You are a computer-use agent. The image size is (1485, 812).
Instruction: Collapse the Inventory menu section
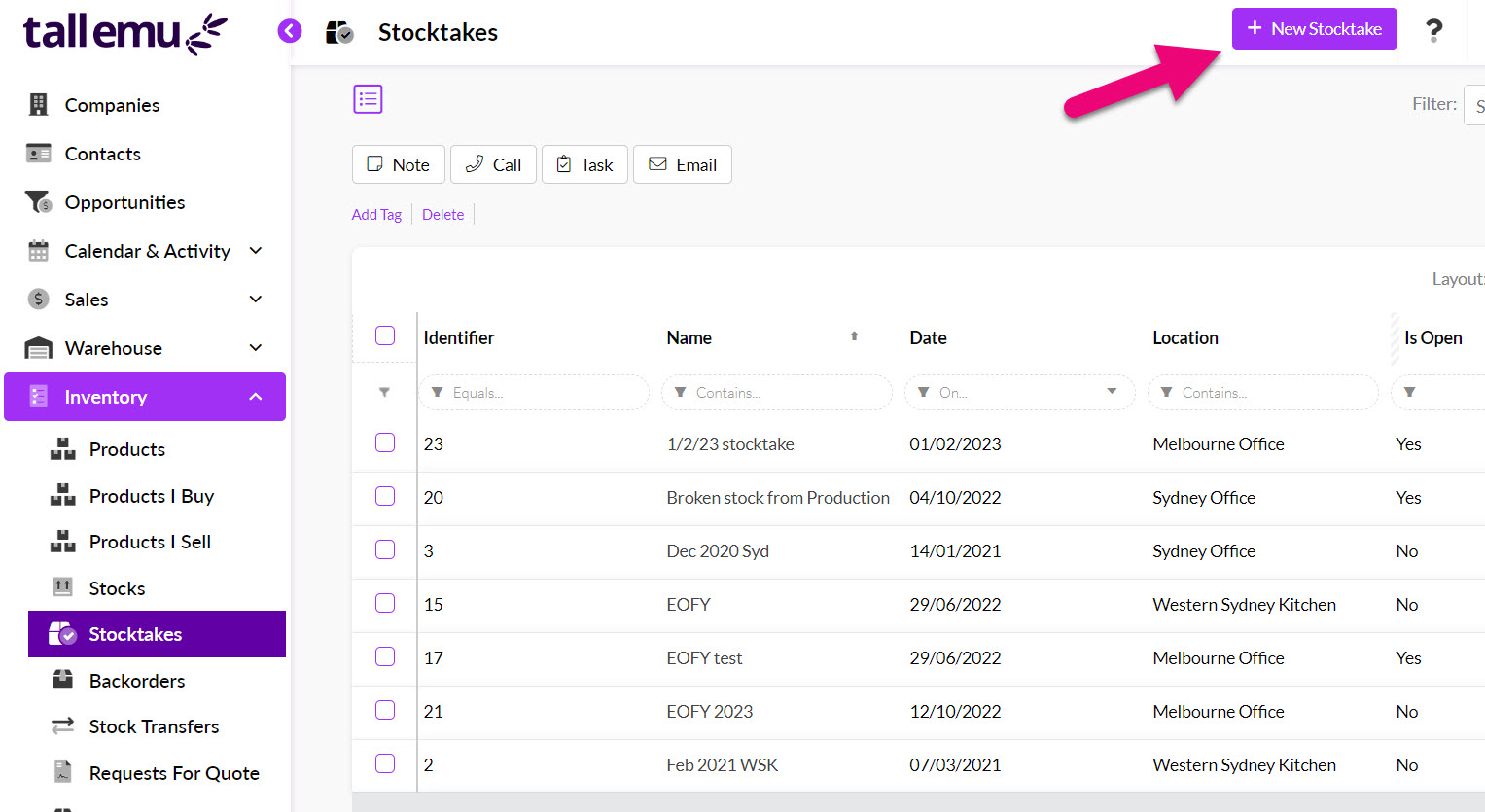click(x=255, y=396)
